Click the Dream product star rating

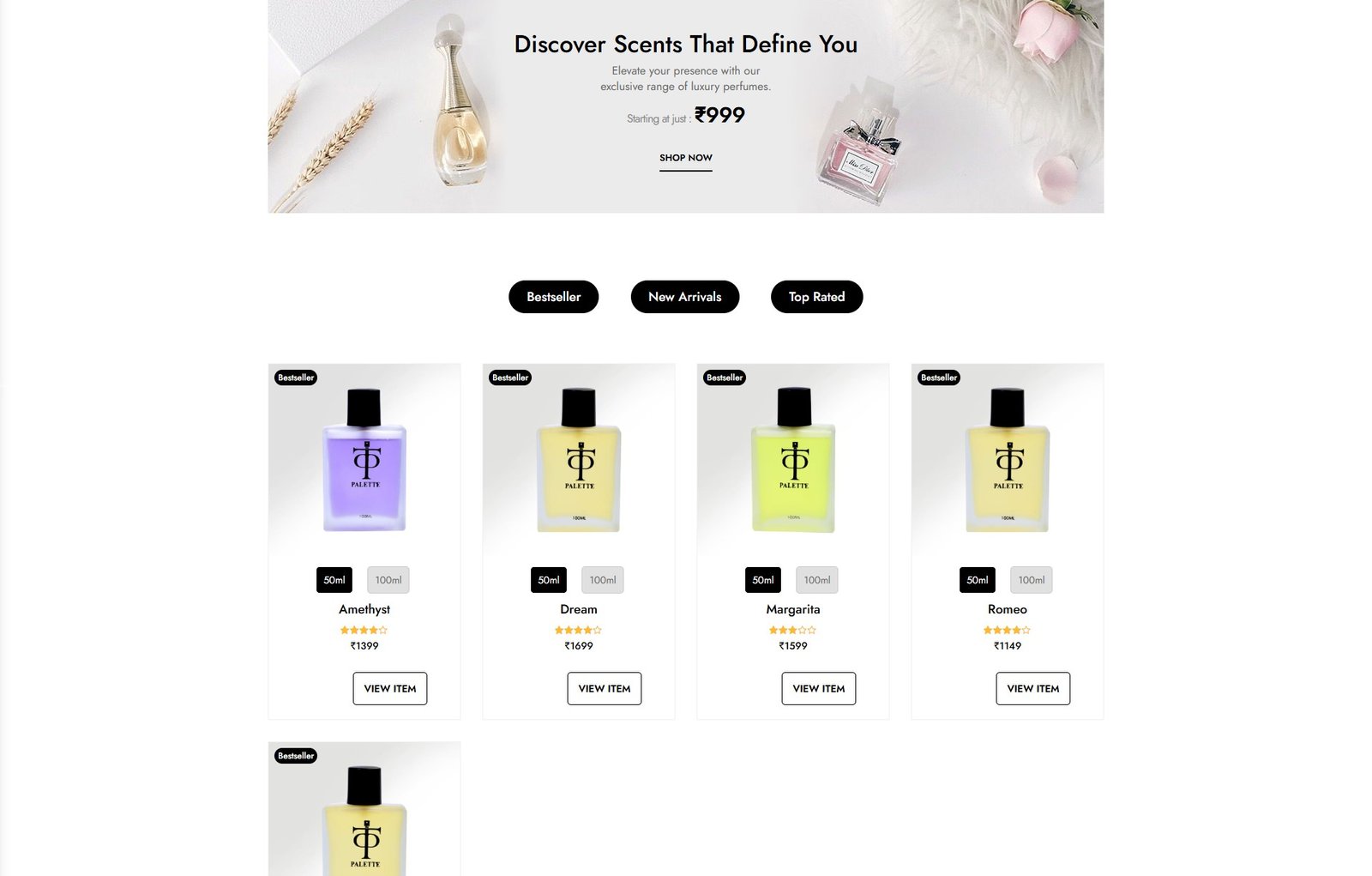(x=579, y=630)
